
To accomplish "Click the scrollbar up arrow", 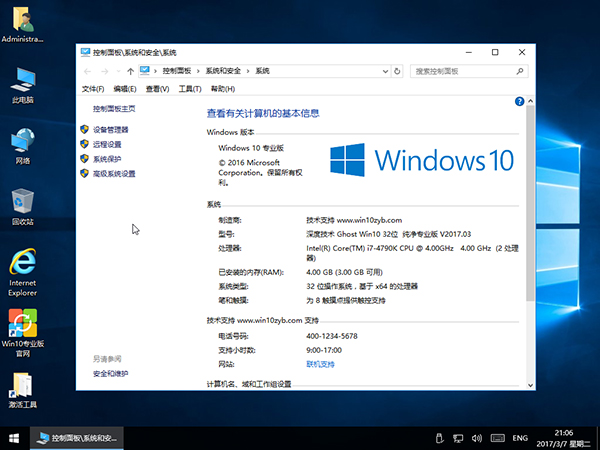I will (530, 101).
